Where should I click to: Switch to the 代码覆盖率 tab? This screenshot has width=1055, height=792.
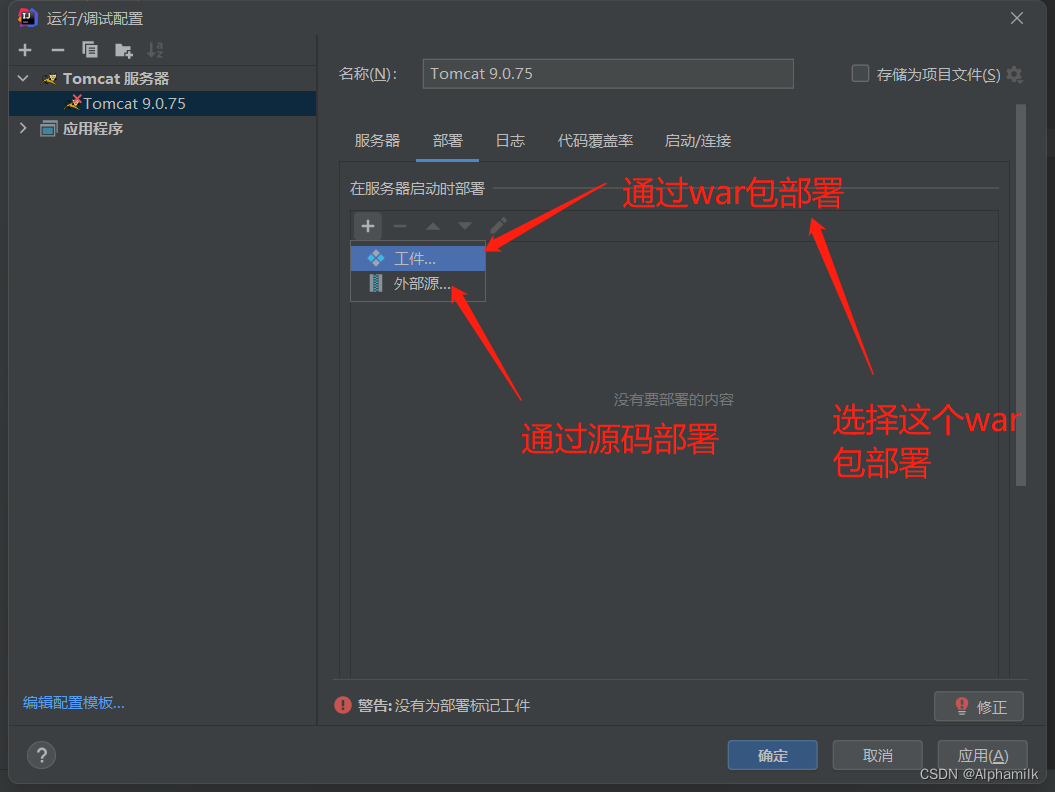[x=595, y=141]
